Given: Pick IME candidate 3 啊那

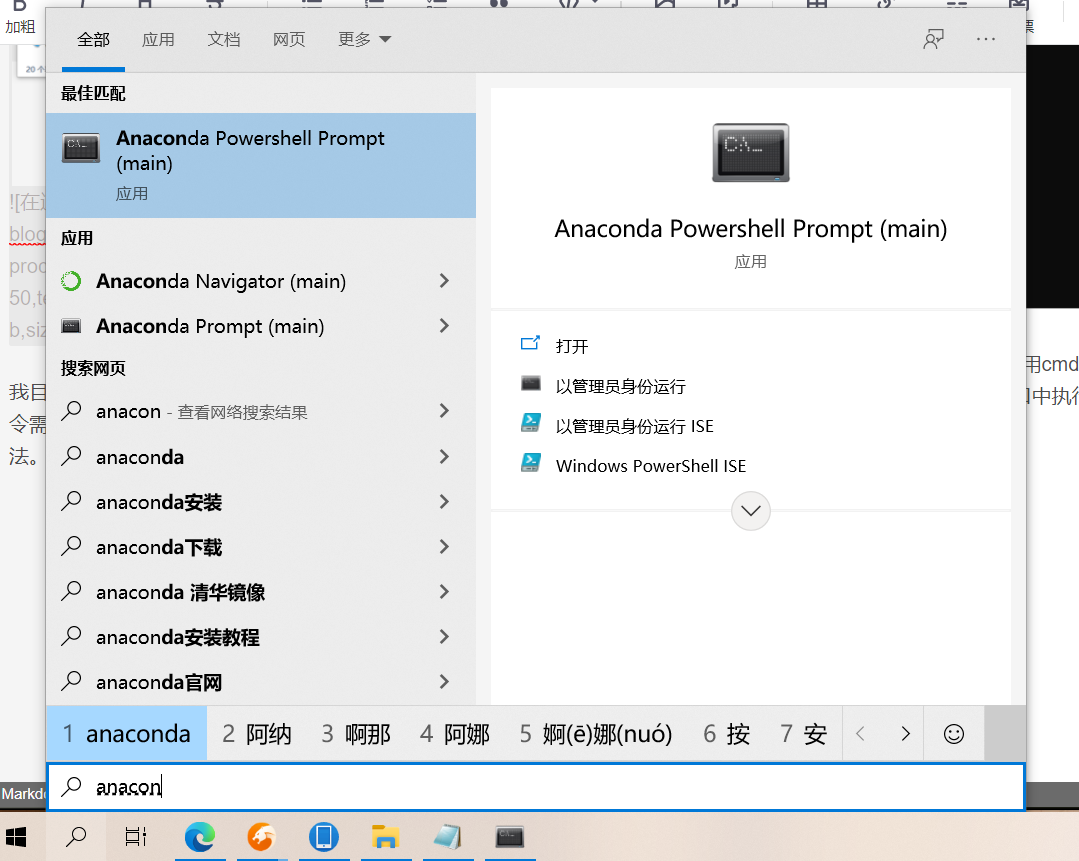Looking at the screenshot, I should tap(356, 734).
